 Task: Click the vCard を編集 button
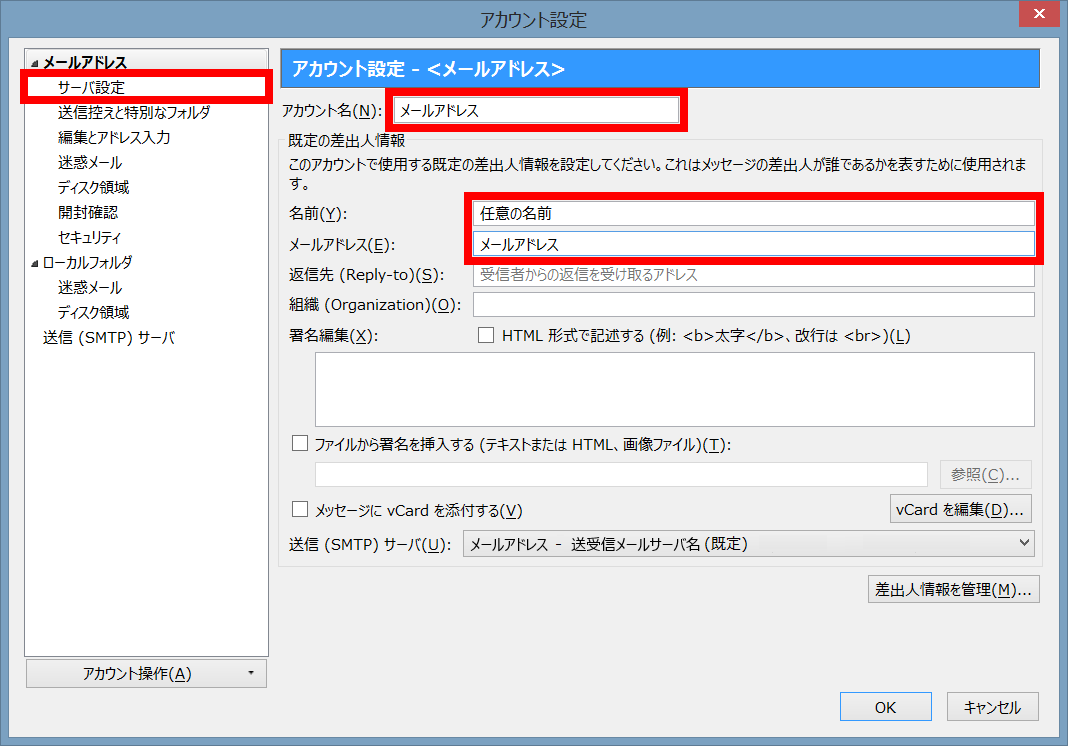(960, 508)
